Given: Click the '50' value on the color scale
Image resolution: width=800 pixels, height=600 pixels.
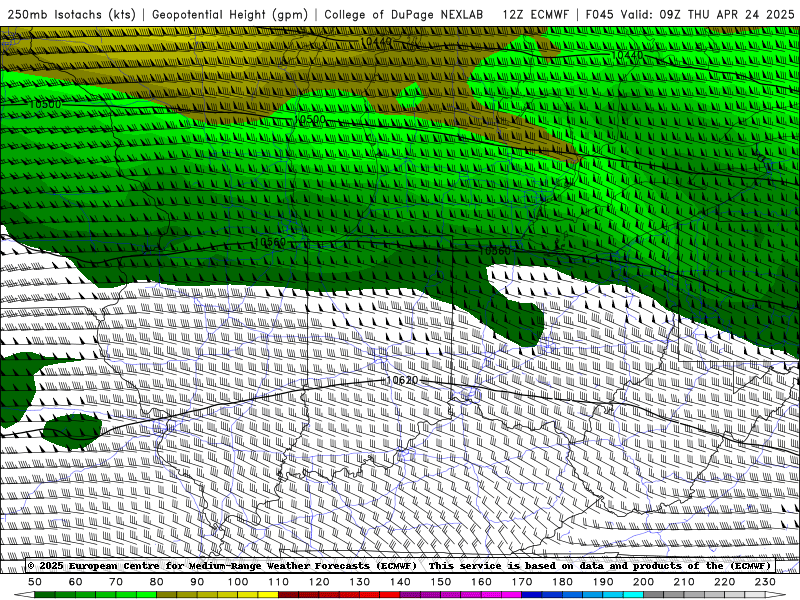Looking at the screenshot, I should [35, 582].
